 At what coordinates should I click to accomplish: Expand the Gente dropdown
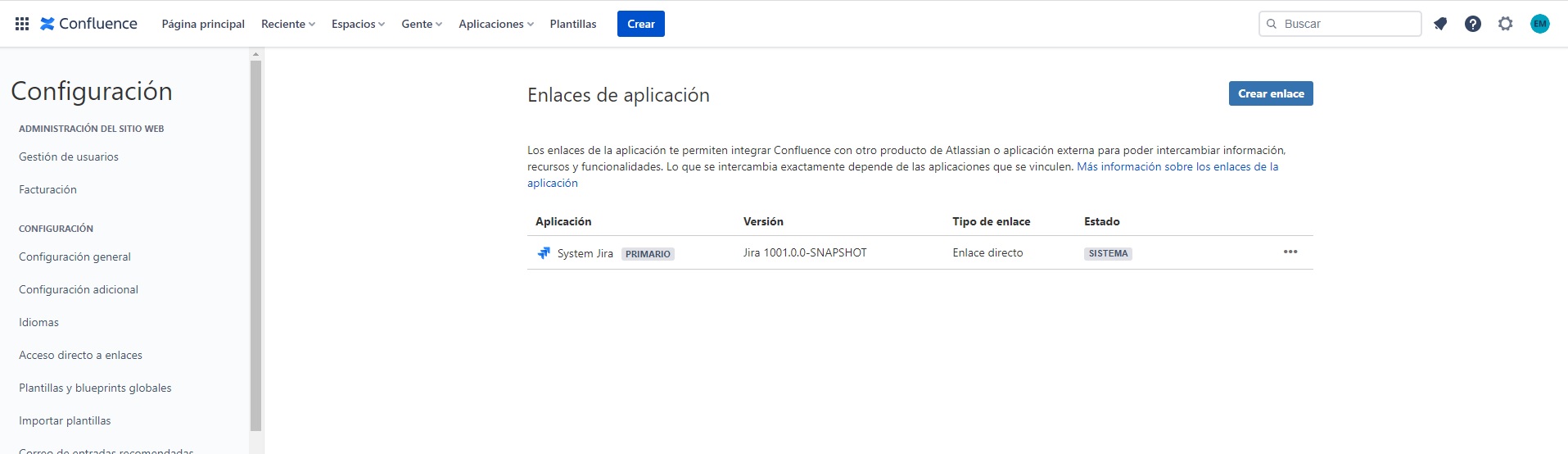click(422, 24)
